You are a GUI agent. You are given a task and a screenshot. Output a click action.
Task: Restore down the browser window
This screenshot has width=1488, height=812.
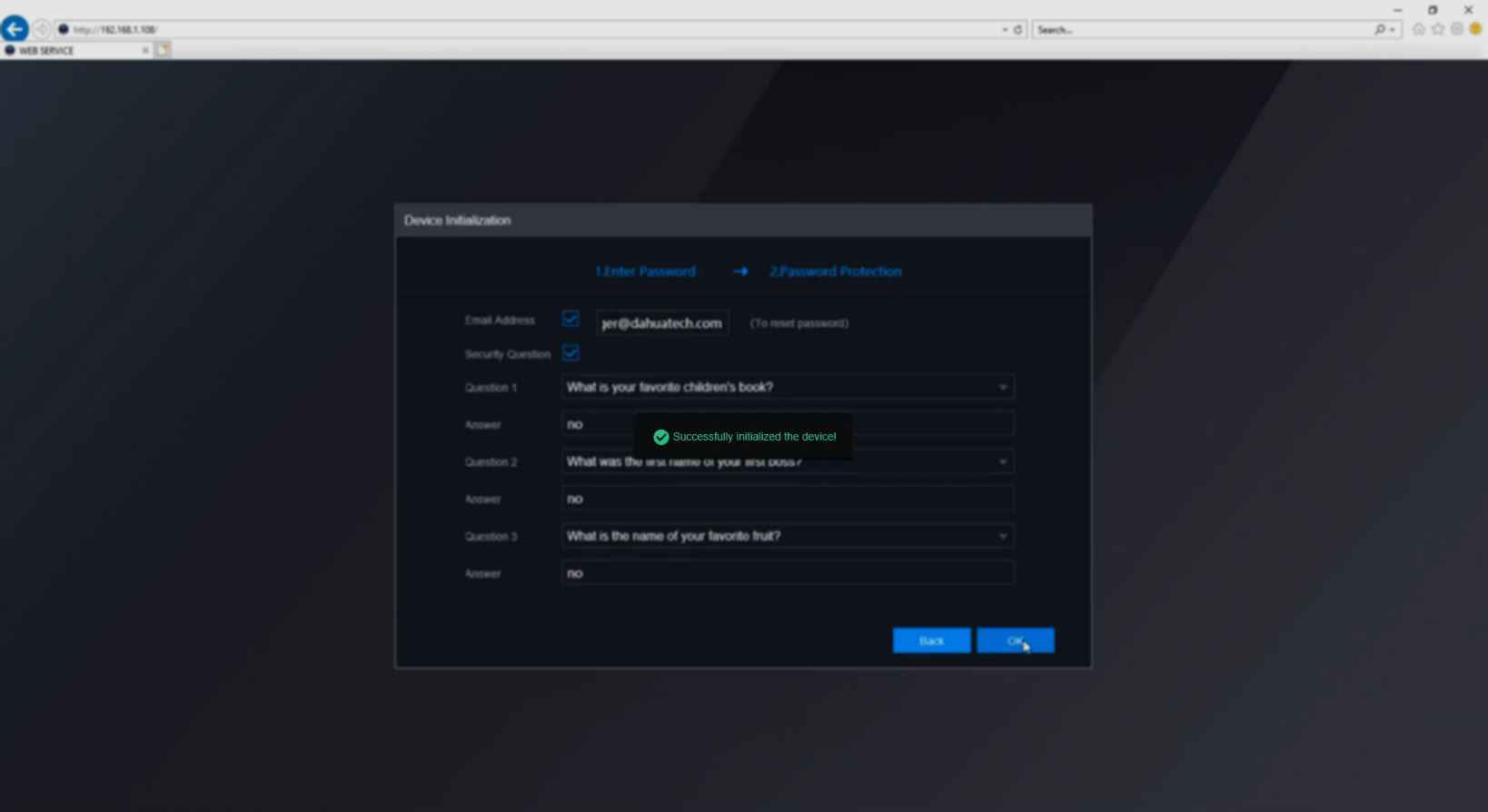click(x=1433, y=10)
